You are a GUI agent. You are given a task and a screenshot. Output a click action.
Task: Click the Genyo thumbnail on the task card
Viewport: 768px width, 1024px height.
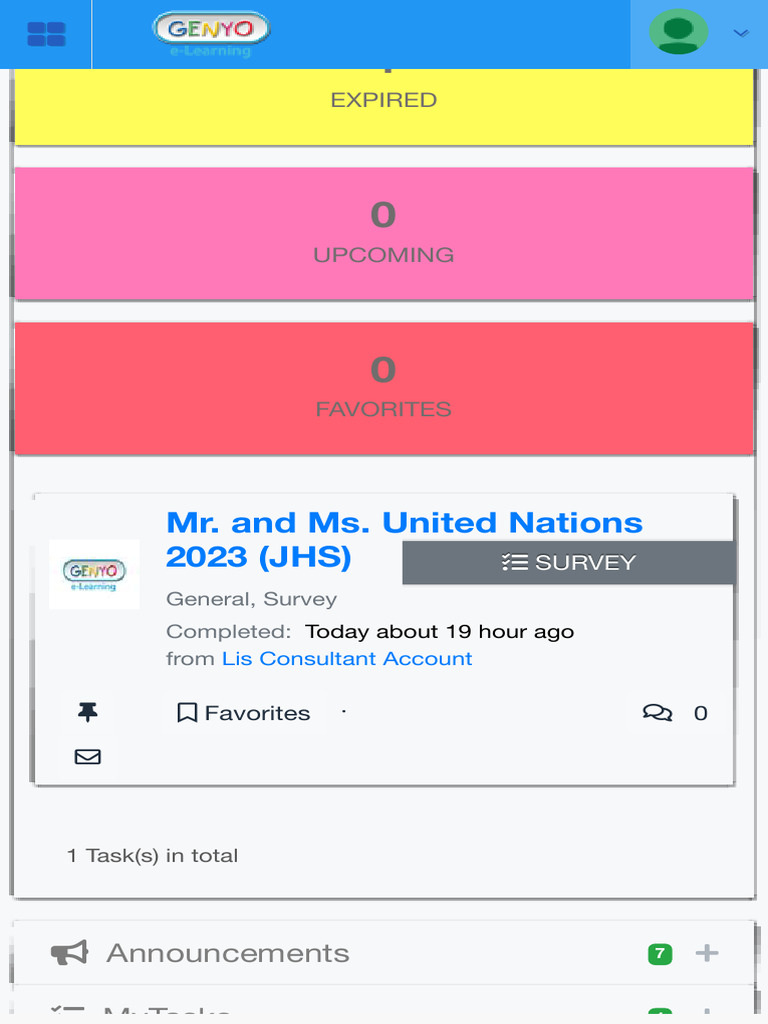(x=94, y=574)
